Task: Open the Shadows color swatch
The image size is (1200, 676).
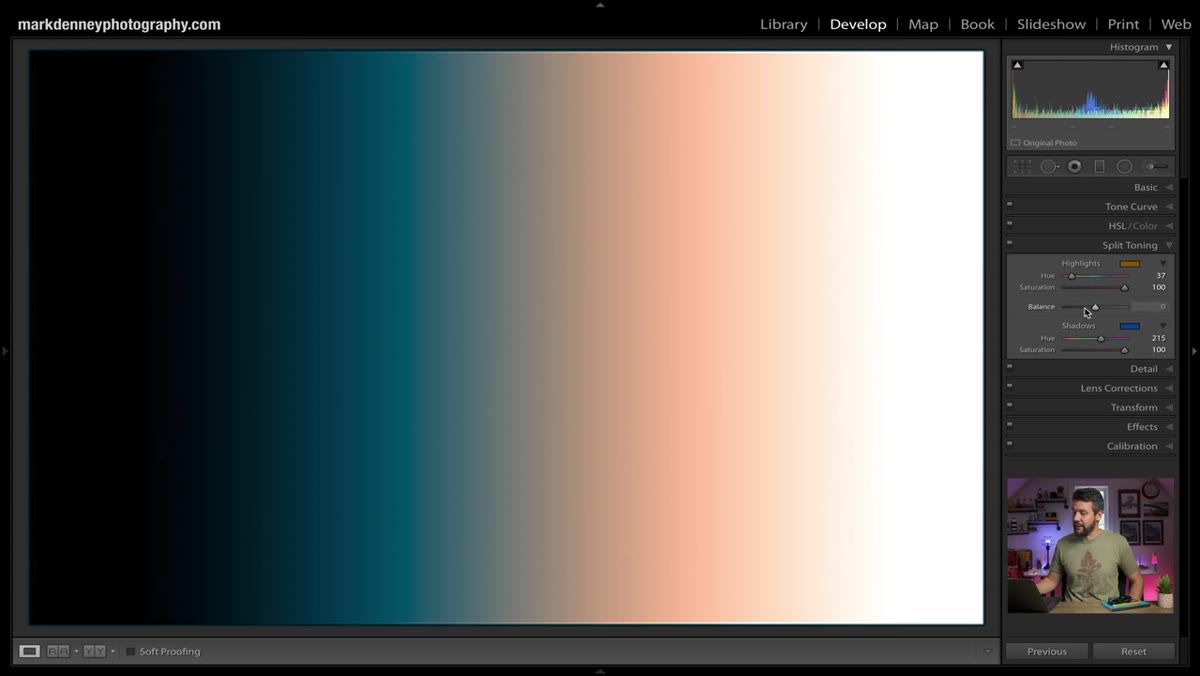Action: 1129,326
